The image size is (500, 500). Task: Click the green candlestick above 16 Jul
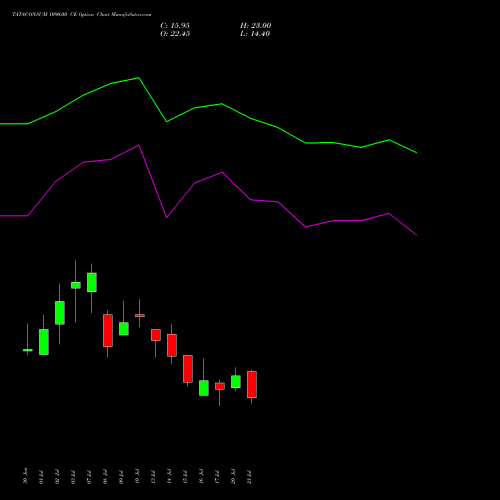click(204, 388)
